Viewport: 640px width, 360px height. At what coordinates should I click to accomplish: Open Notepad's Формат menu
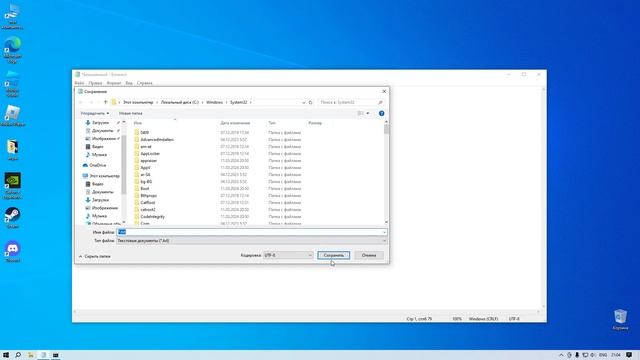(x=114, y=83)
